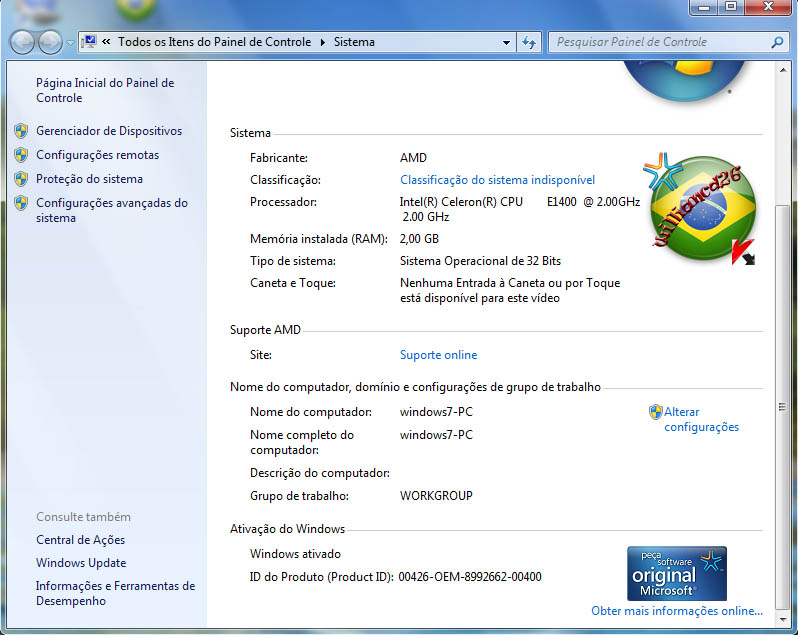Screen dimensions: 798x635
Task: Click the processor value 'Intel(R) Celeron(R) CPU'
Action: click(x=461, y=202)
